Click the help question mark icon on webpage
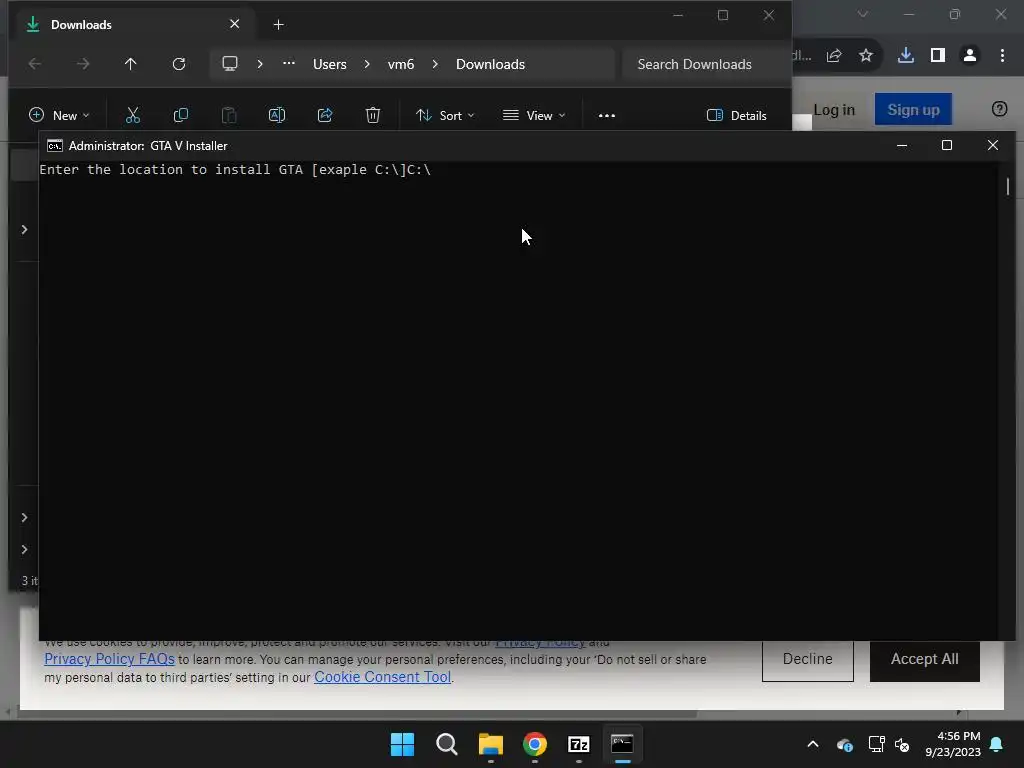The height and width of the screenshot is (768, 1024). pyautogui.click(x=999, y=109)
